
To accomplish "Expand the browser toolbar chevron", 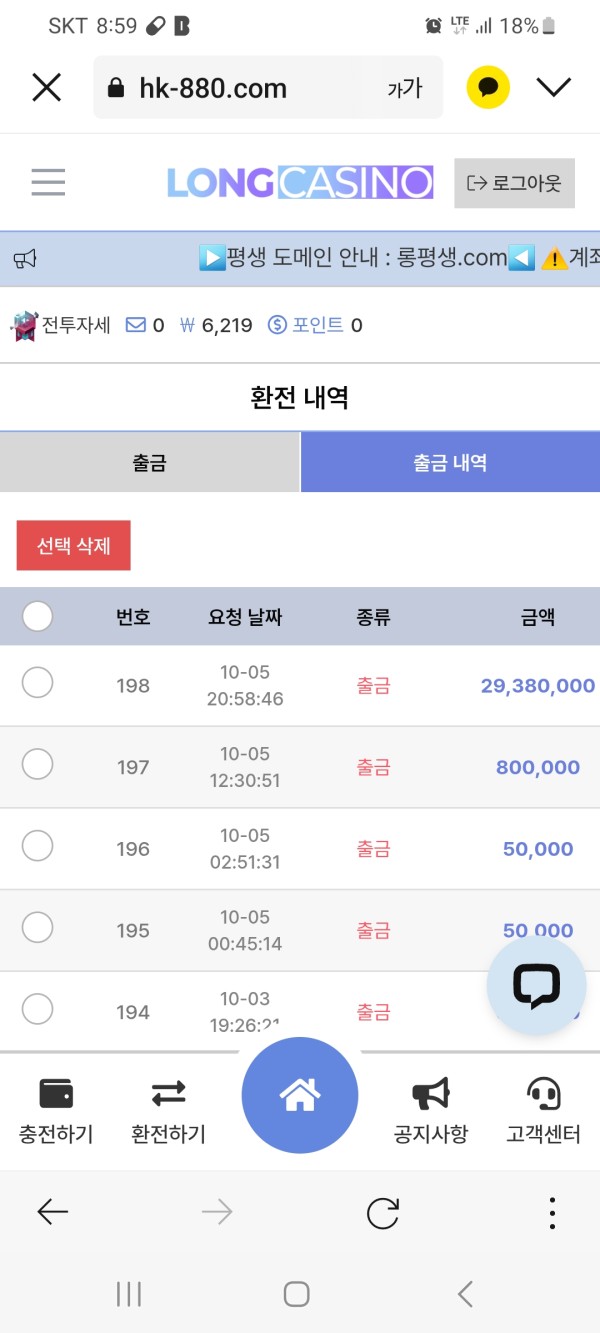I will [x=553, y=87].
